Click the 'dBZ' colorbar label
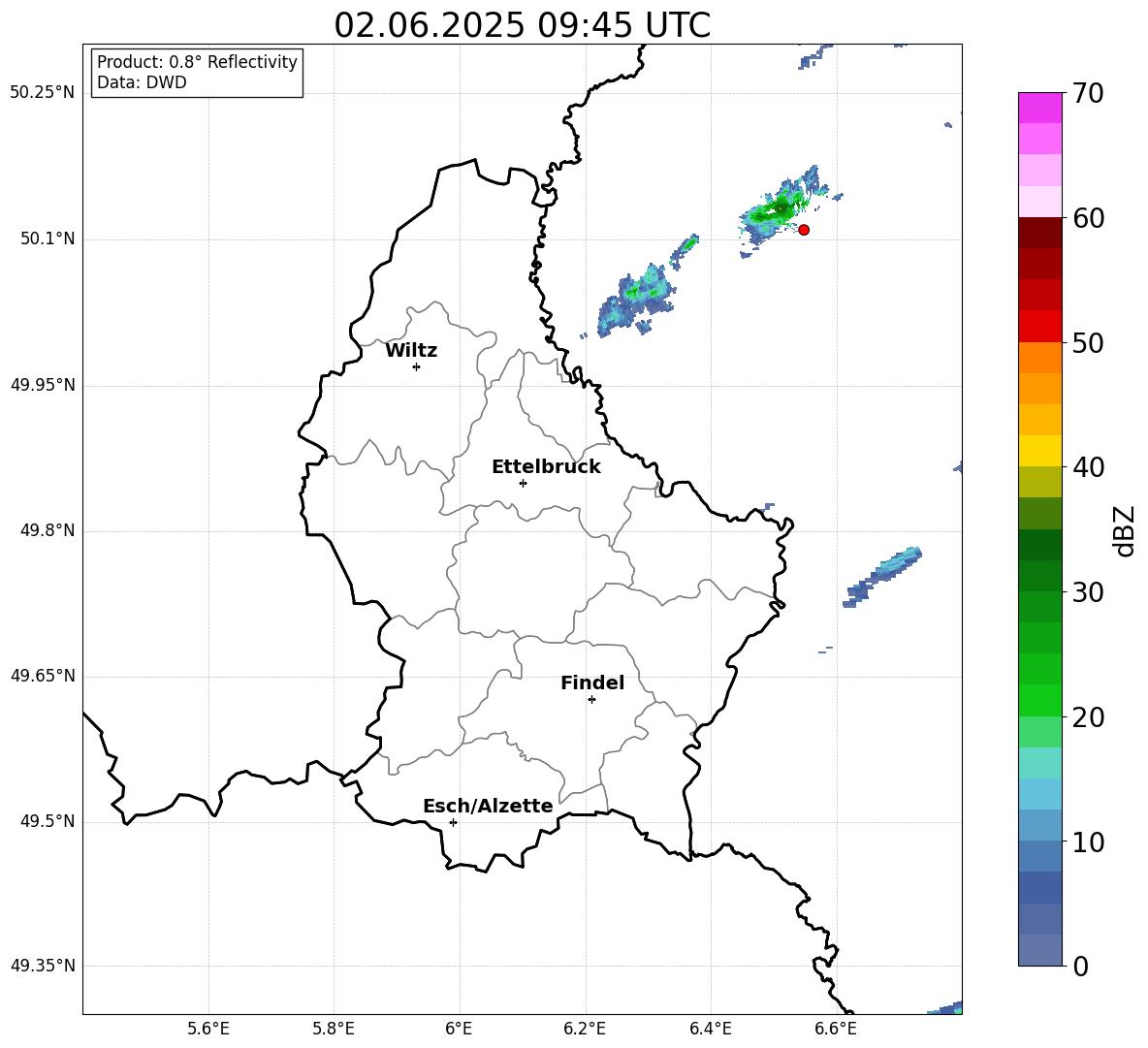The width and height of the screenshot is (1148, 1048). coord(1123,530)
